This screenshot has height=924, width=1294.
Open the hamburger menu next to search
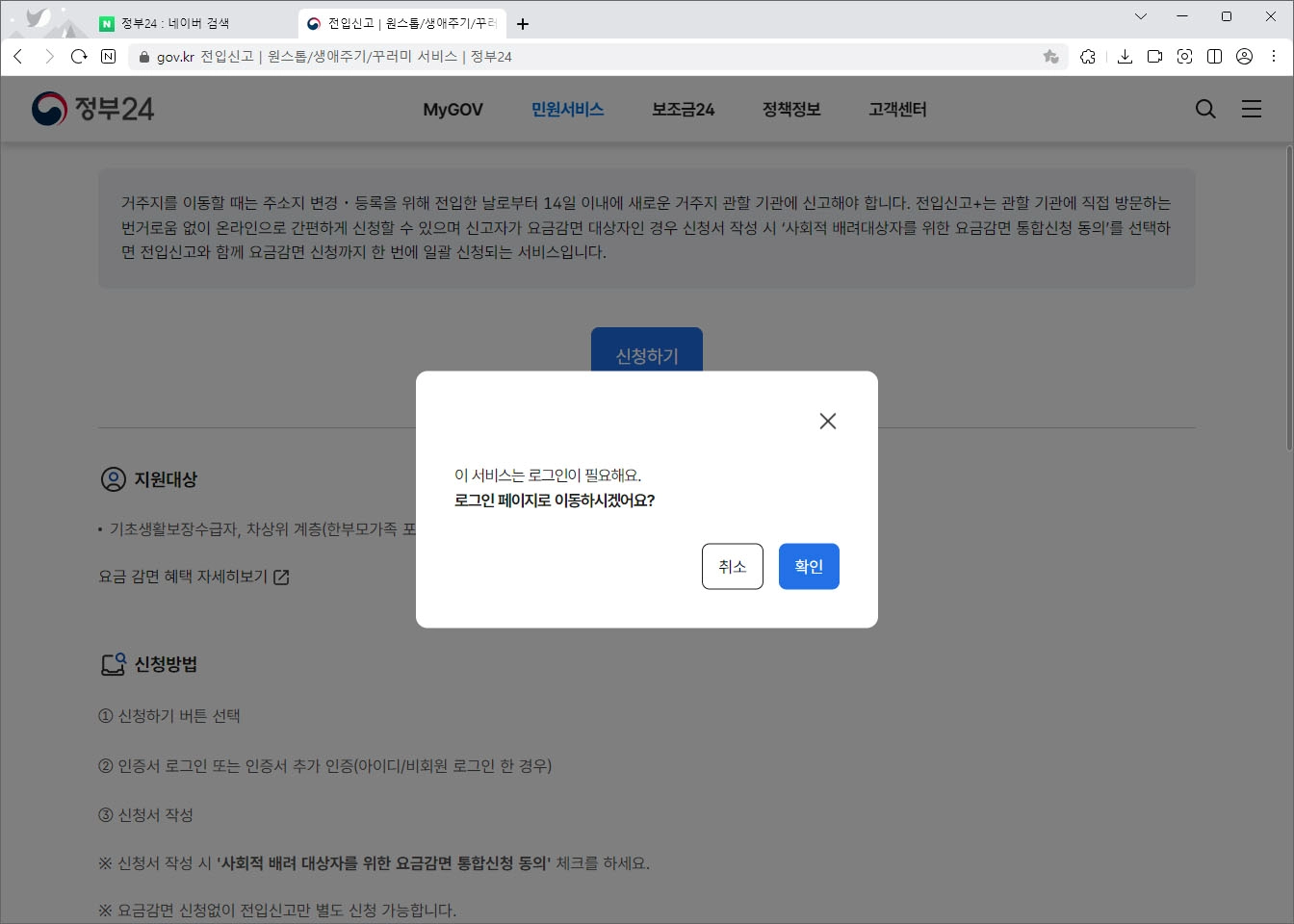coord(1252,109)
